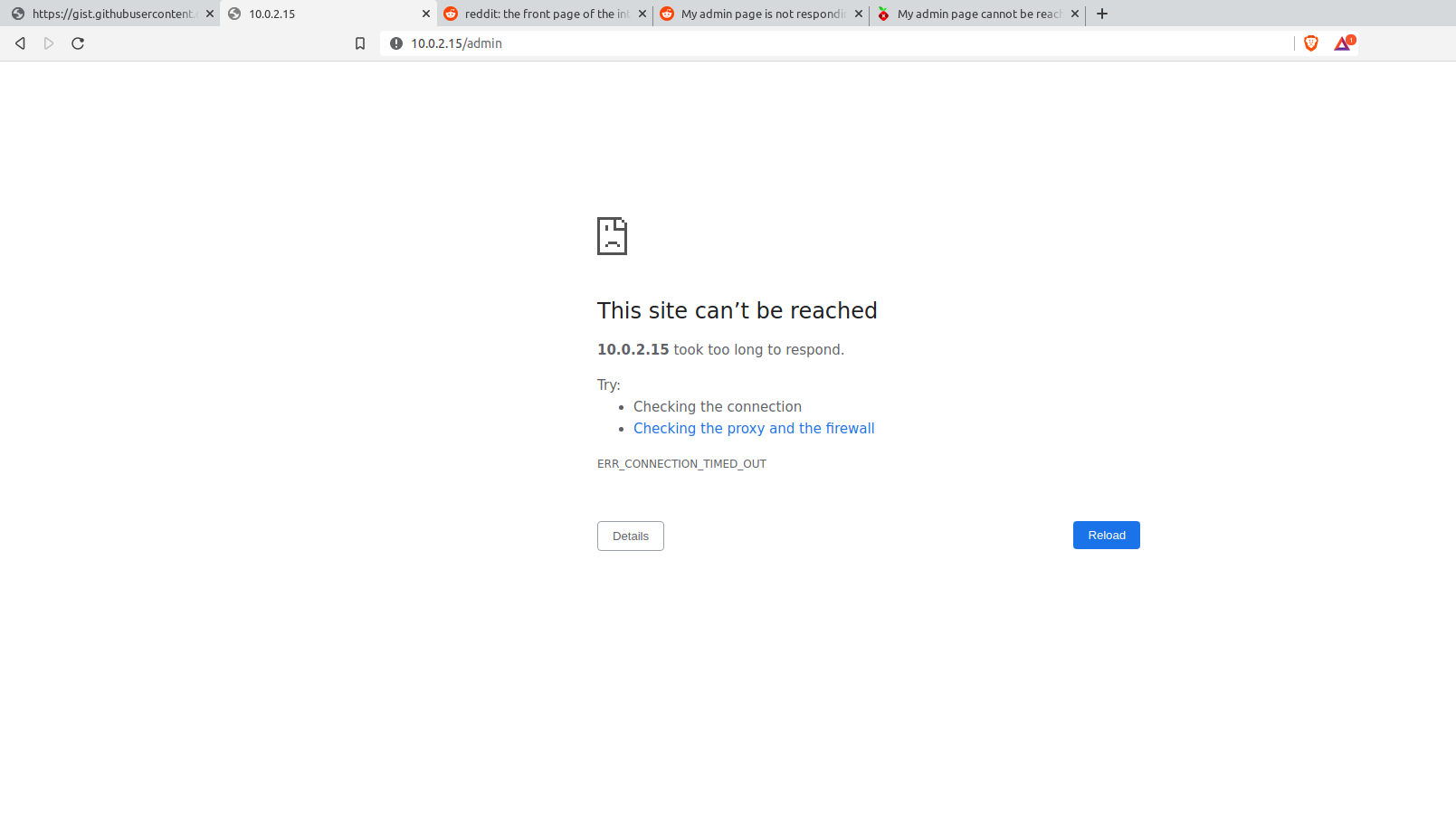Click the Details button
Viewport: 1456px width, 835px height.
point(631,536)
